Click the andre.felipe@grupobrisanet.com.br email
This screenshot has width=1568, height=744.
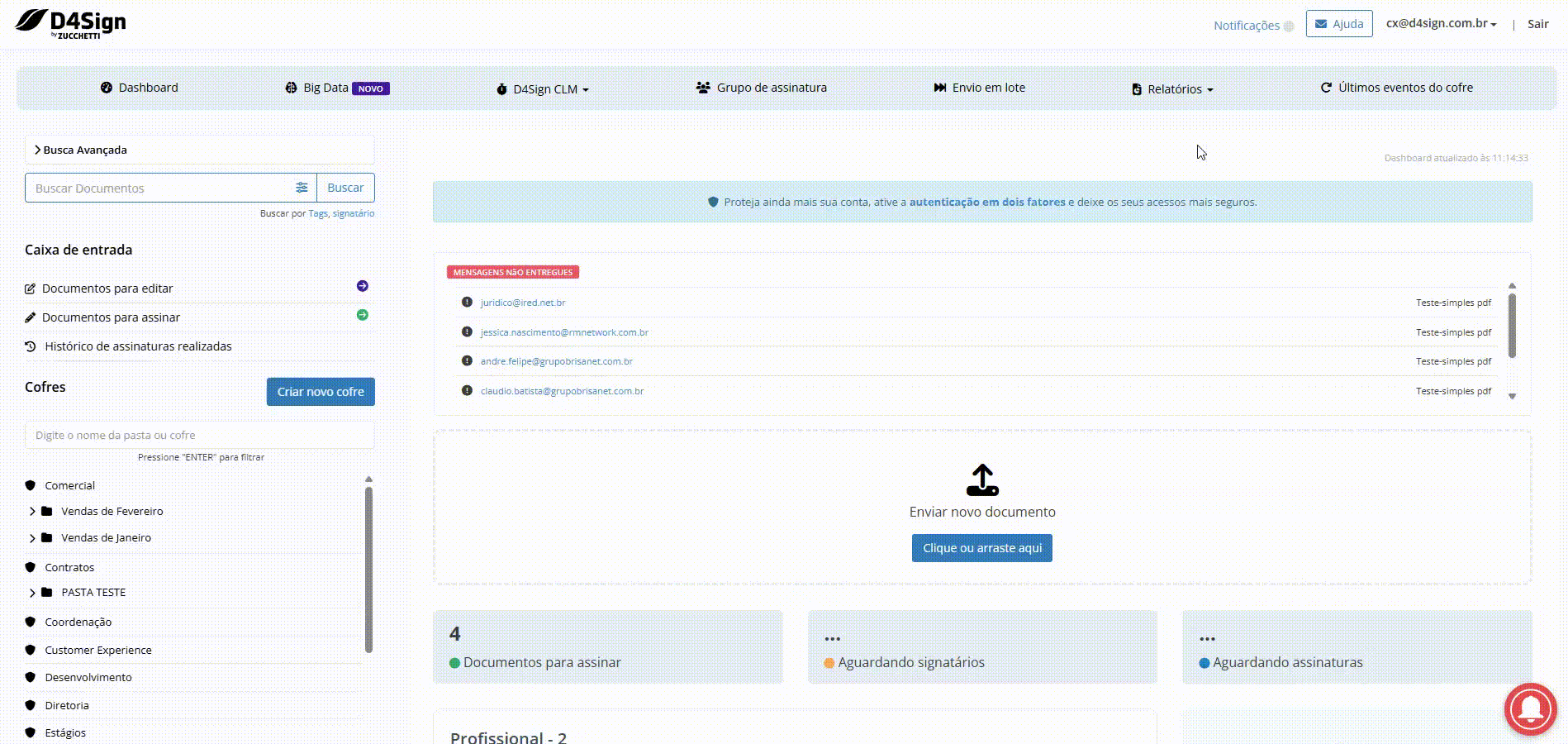[x=557, y=361]
